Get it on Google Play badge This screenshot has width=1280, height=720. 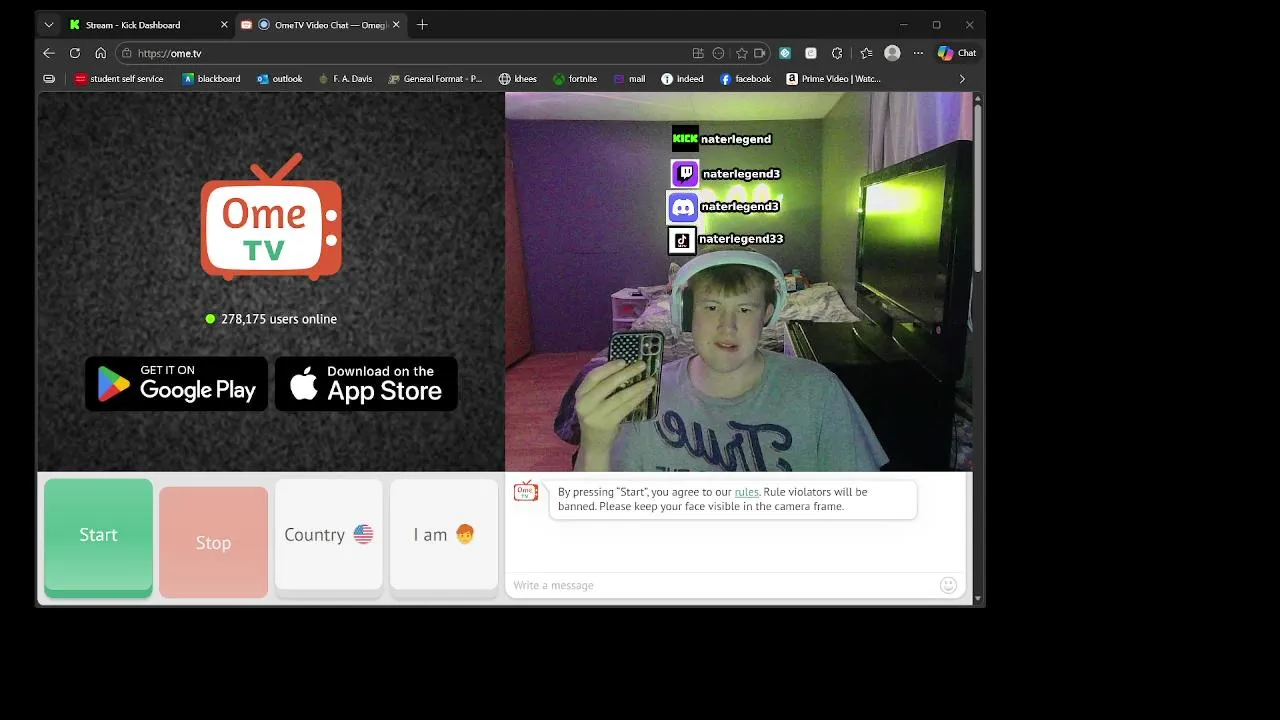[x=176, y=384]
